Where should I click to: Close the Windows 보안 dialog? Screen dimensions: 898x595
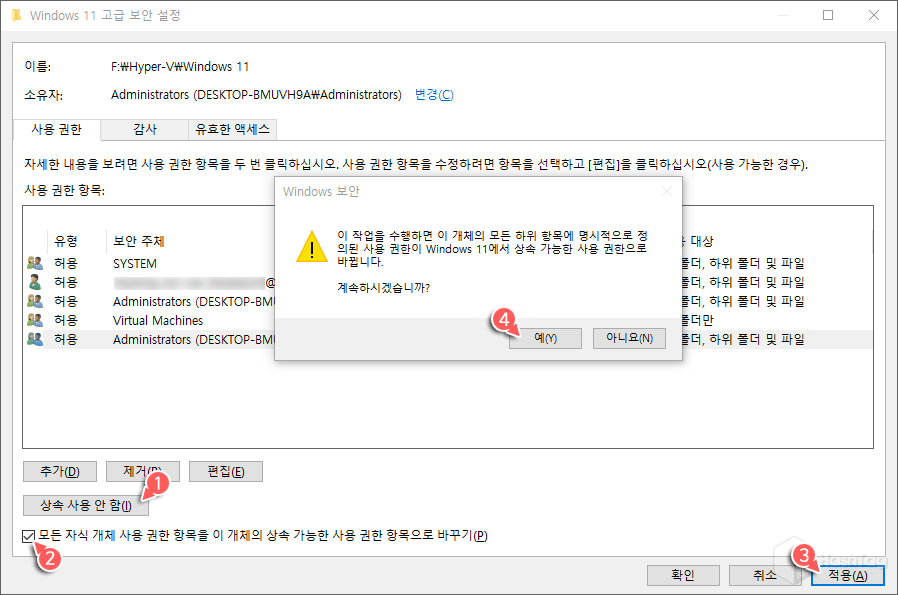(x=667, y=191)
